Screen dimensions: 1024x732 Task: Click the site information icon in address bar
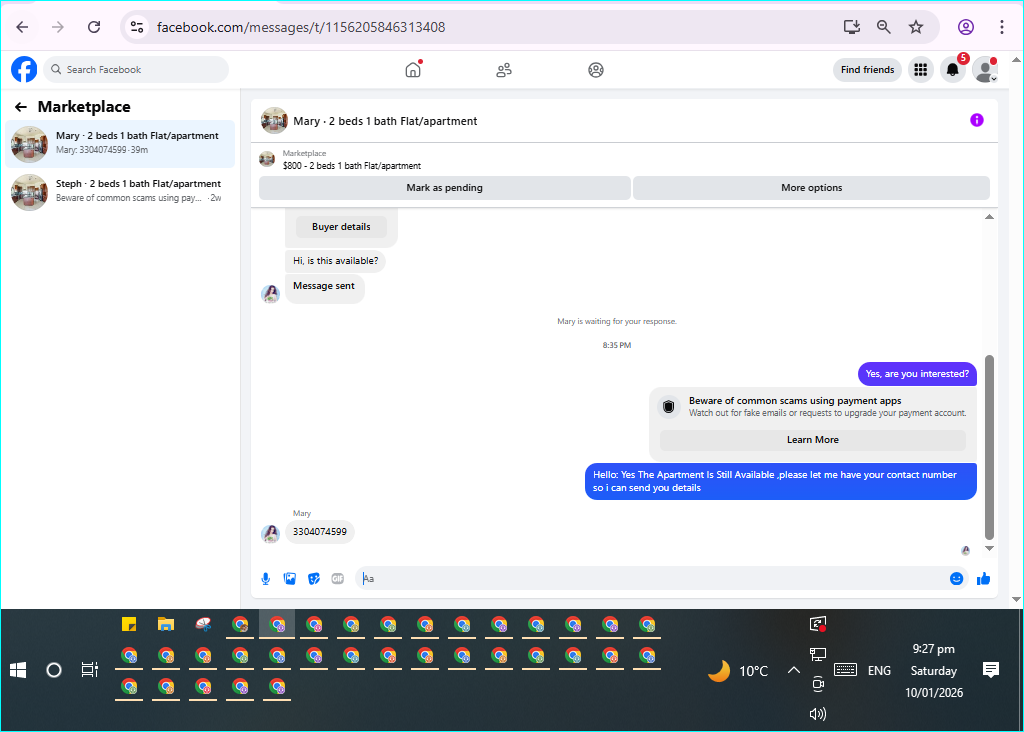[x=137, y=27]
